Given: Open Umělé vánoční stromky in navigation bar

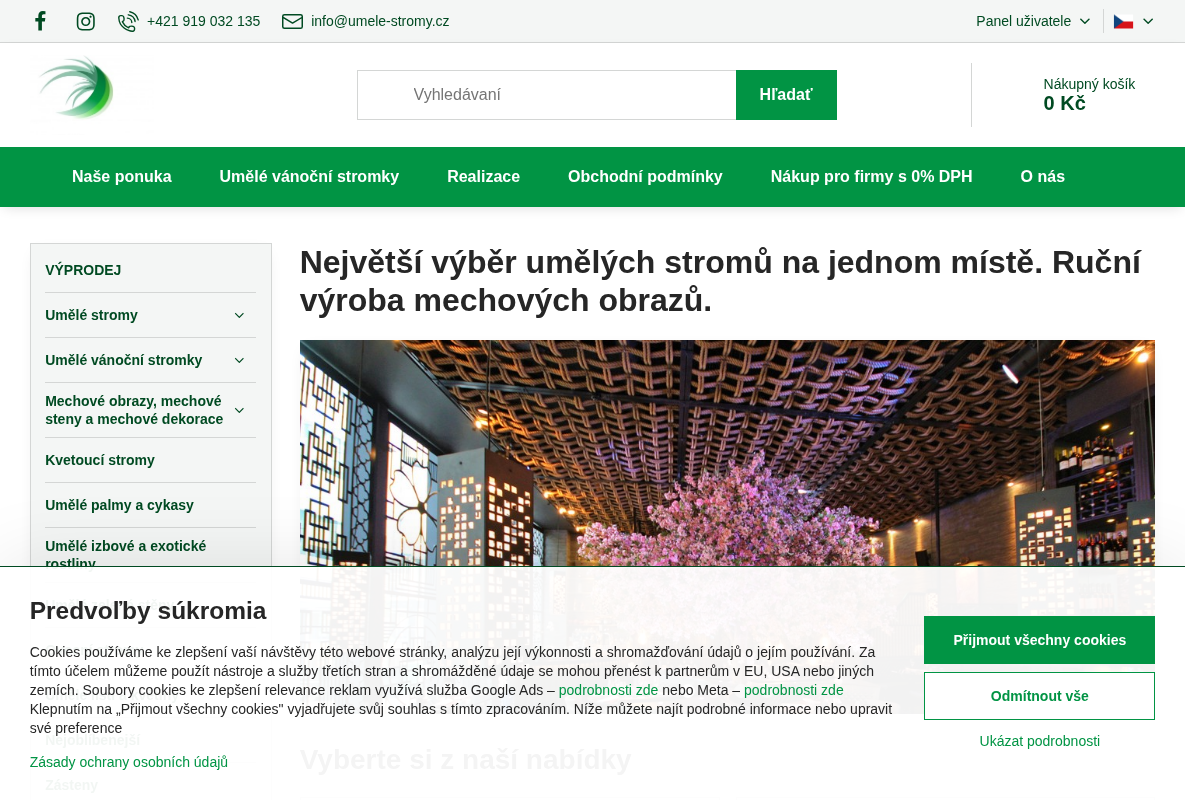Looking at the screenshot, I should 309,177.
